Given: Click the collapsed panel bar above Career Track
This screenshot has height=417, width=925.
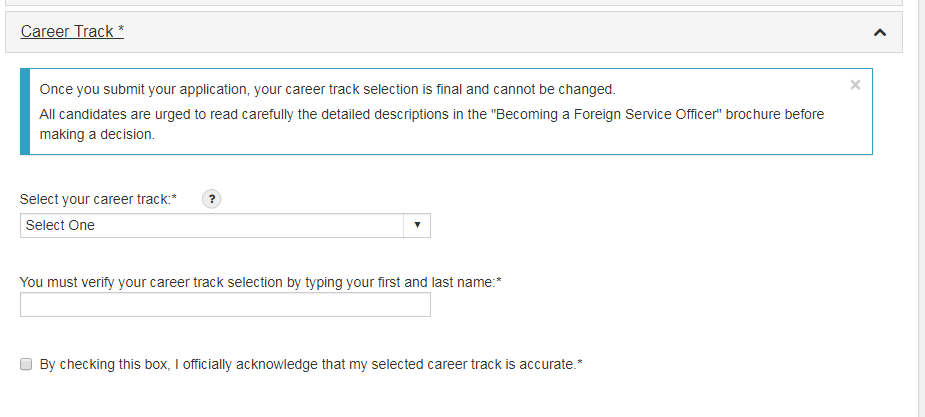Looking at the screenshot, I should click(x=453, y=3).
